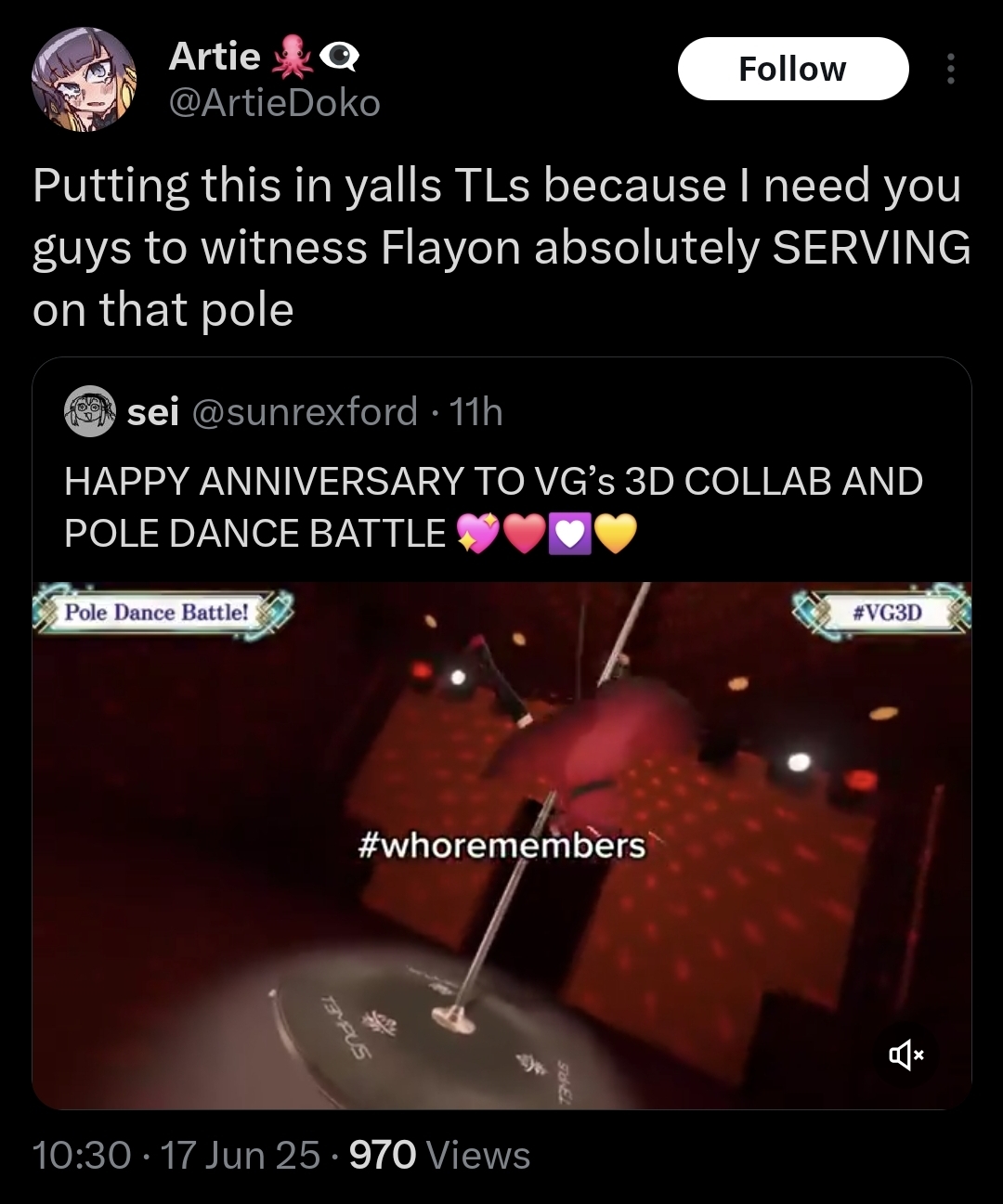Click the eye badge next to Artie's name

pyautogui.click(x=339, y=58)
